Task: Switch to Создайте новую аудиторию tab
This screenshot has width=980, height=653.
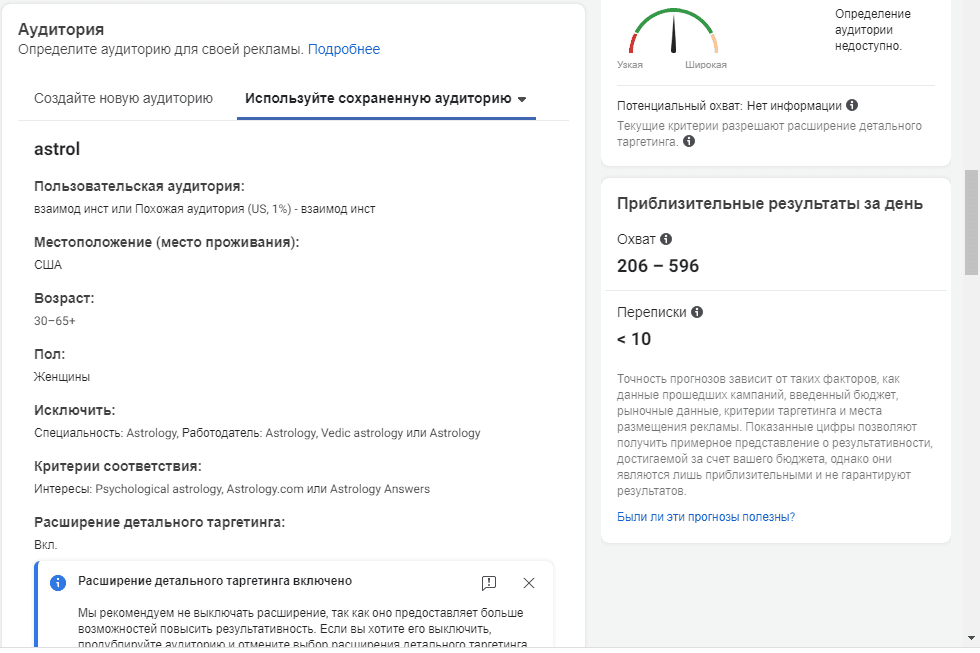Action: 123,98
